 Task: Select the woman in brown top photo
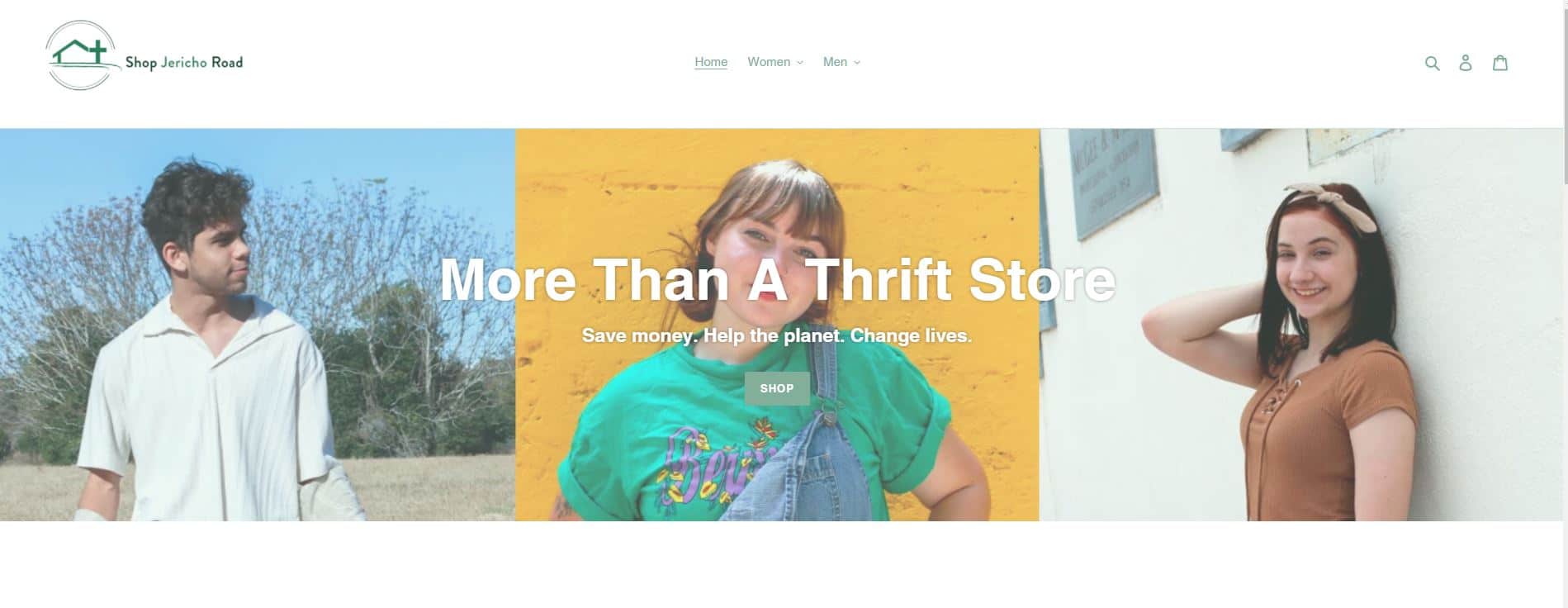coord(1301,325)
